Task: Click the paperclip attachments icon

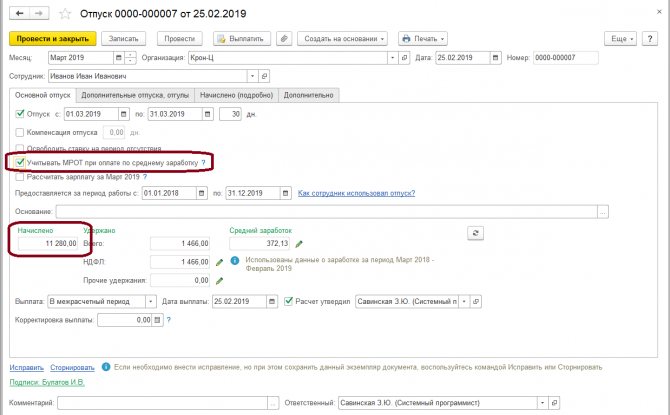Action: (285, 38)
